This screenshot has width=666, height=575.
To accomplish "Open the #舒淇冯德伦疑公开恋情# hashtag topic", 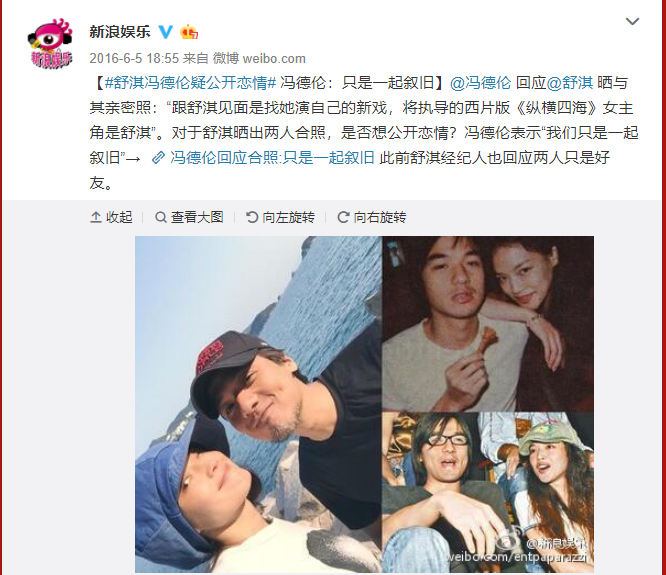I will click(191, 83).
